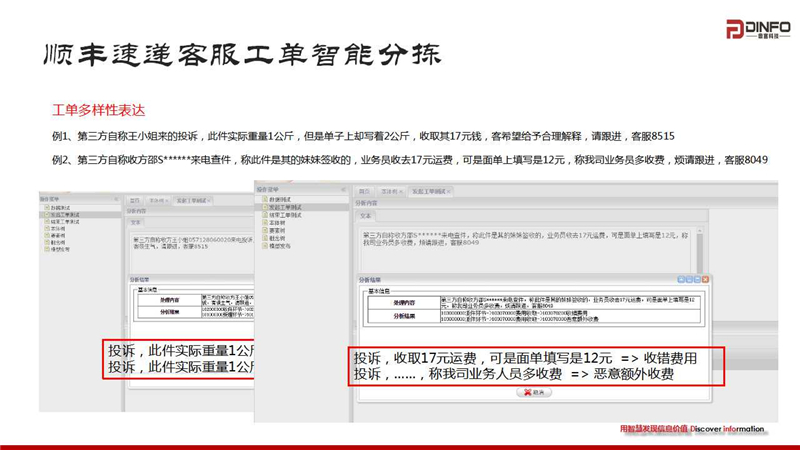Click the document icon beside 模型发布 in right screenshot's tree

click(x=266, y=246)
